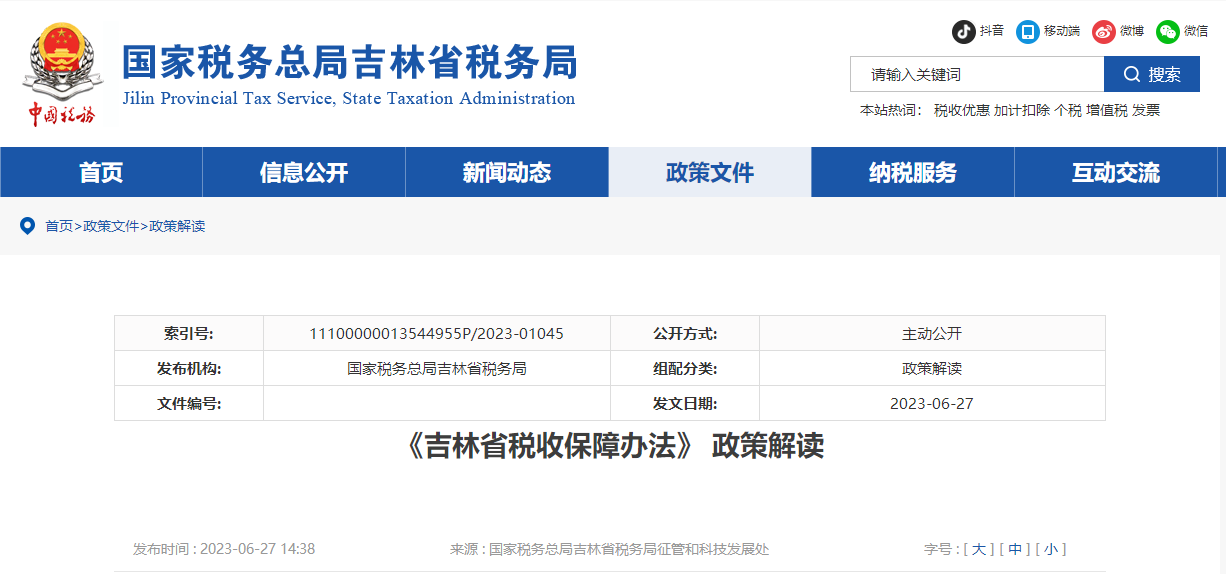This screenshot has height=574, width=1226.
Task: Open the 新闻动态 navigation tab
Action: (507, 172)
